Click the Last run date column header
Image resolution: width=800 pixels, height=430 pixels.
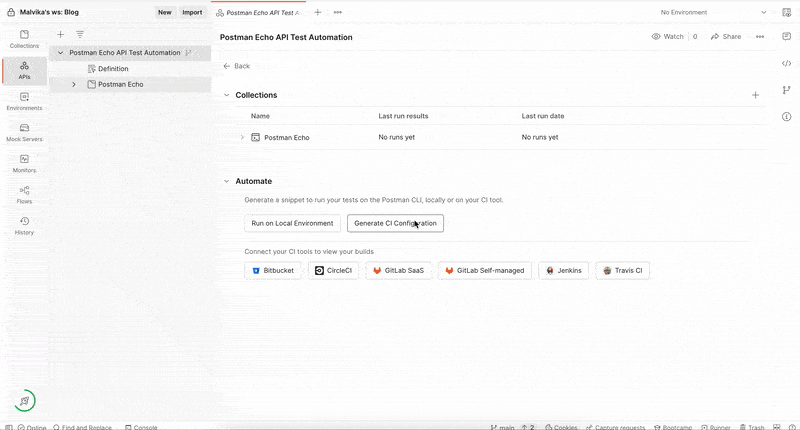pos(543,116)
